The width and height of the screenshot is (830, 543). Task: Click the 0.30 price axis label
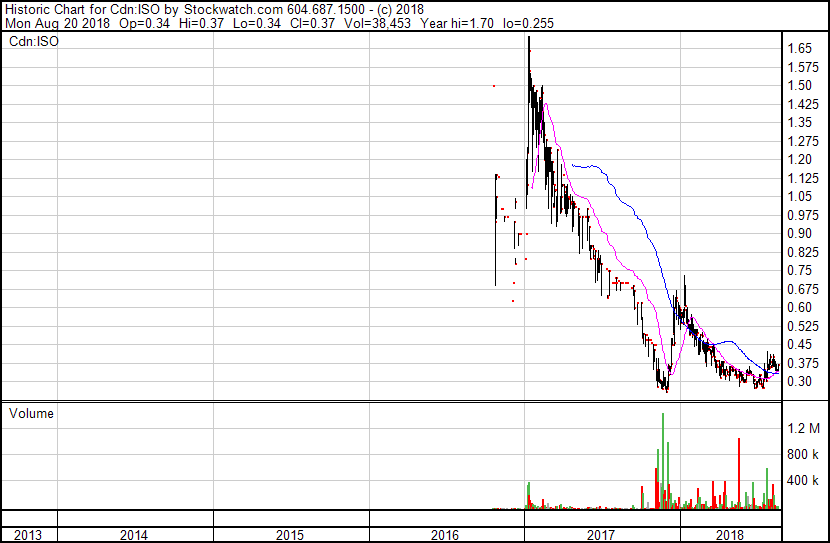(x=799, y=382)
